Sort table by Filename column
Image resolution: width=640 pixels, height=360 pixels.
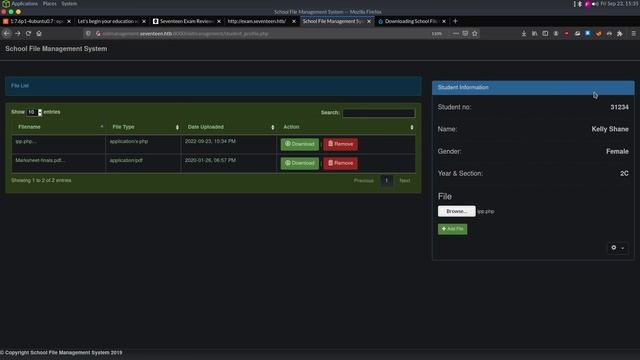(x=59, y=127)
